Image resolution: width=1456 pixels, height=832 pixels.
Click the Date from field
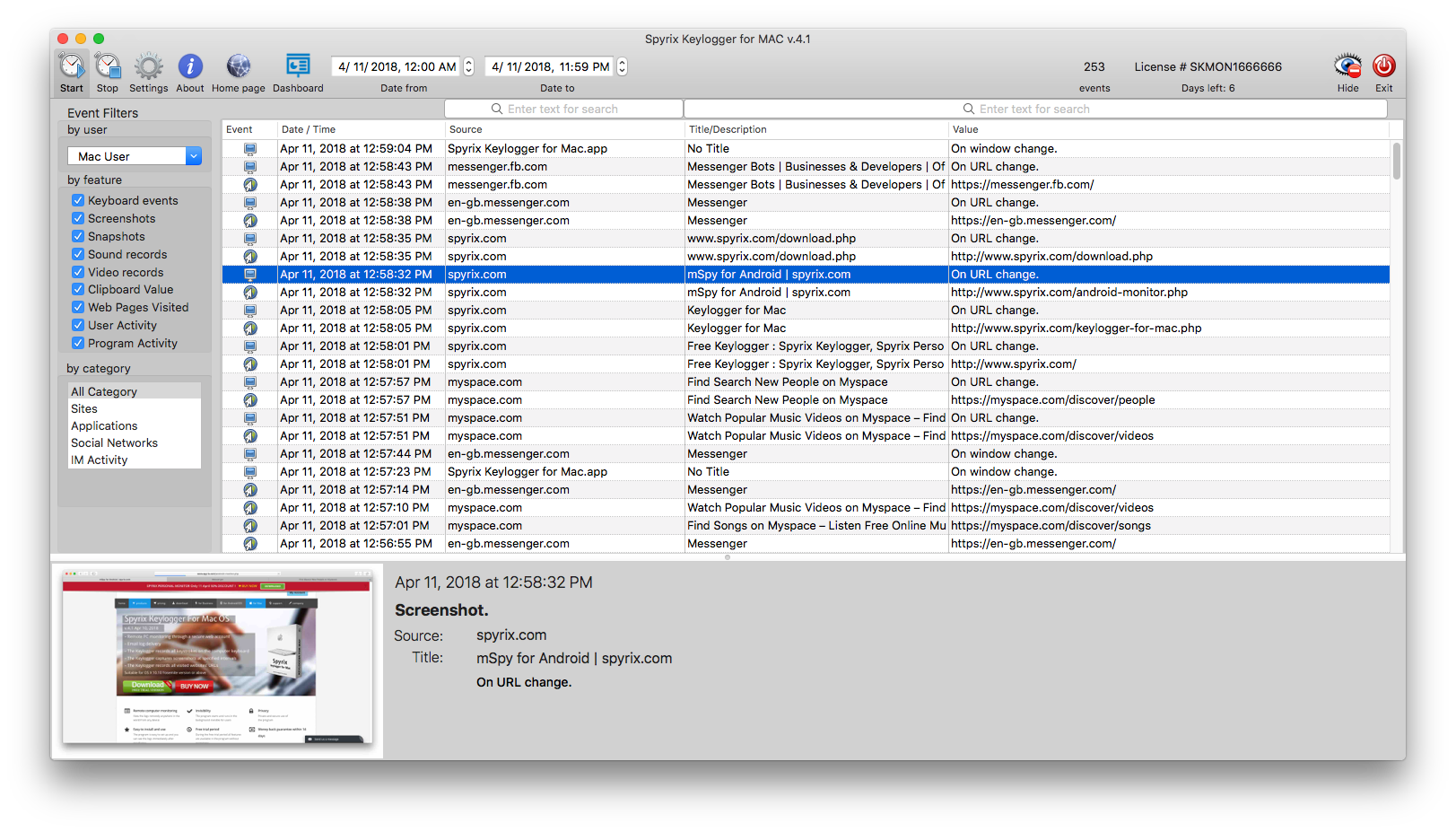pyautogui.click(x=397, y=66)
